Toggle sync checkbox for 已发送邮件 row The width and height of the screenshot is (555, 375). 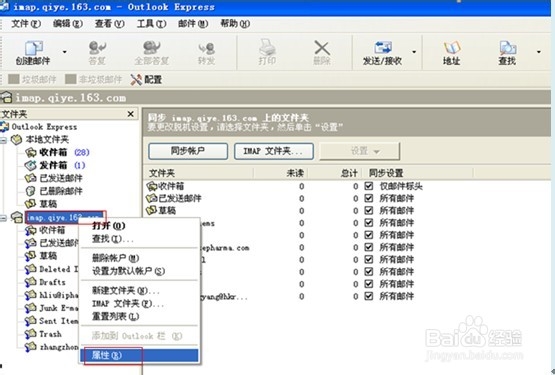[x=369, y=198]
